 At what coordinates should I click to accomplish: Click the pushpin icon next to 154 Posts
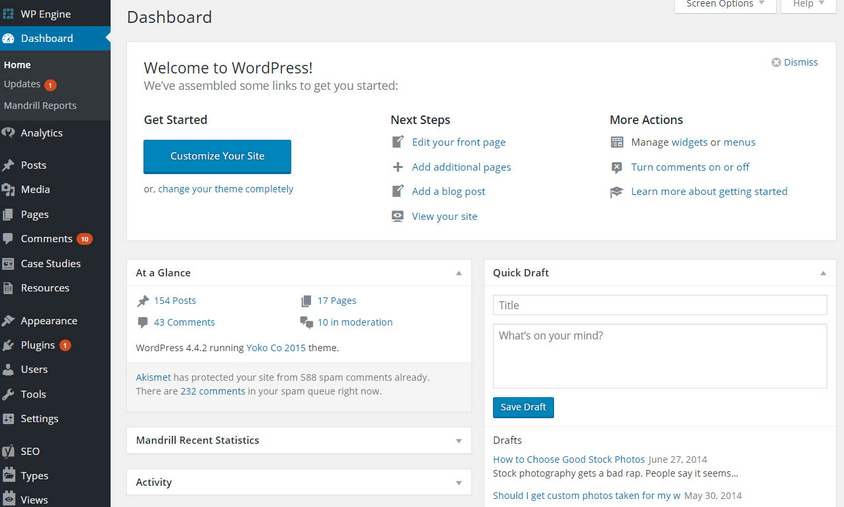pyautogui.click(x=143, y=301)
